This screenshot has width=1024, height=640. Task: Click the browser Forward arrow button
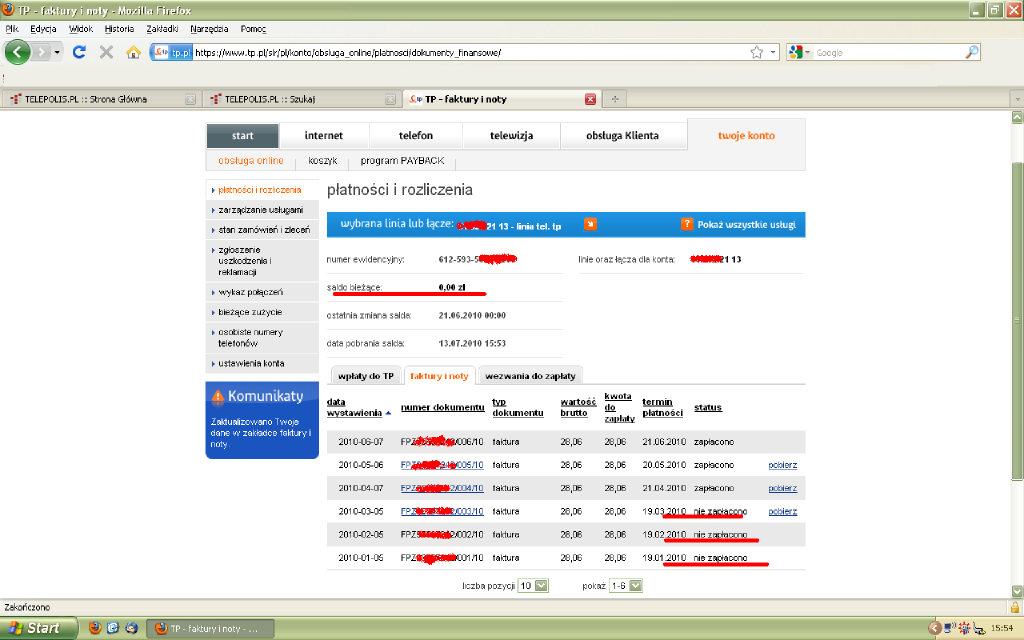pyautogui.click(x=40, y=52)
